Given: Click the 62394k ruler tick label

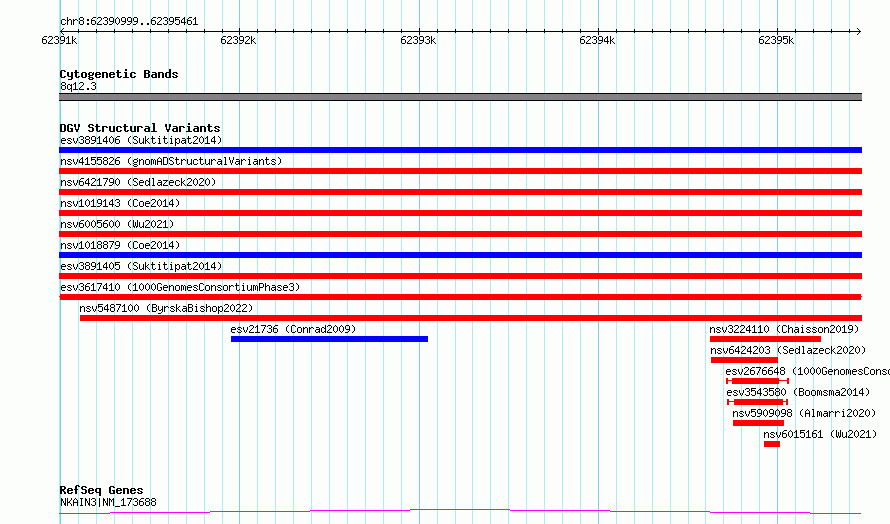Looking at the screenshot, I should point(597,40).
